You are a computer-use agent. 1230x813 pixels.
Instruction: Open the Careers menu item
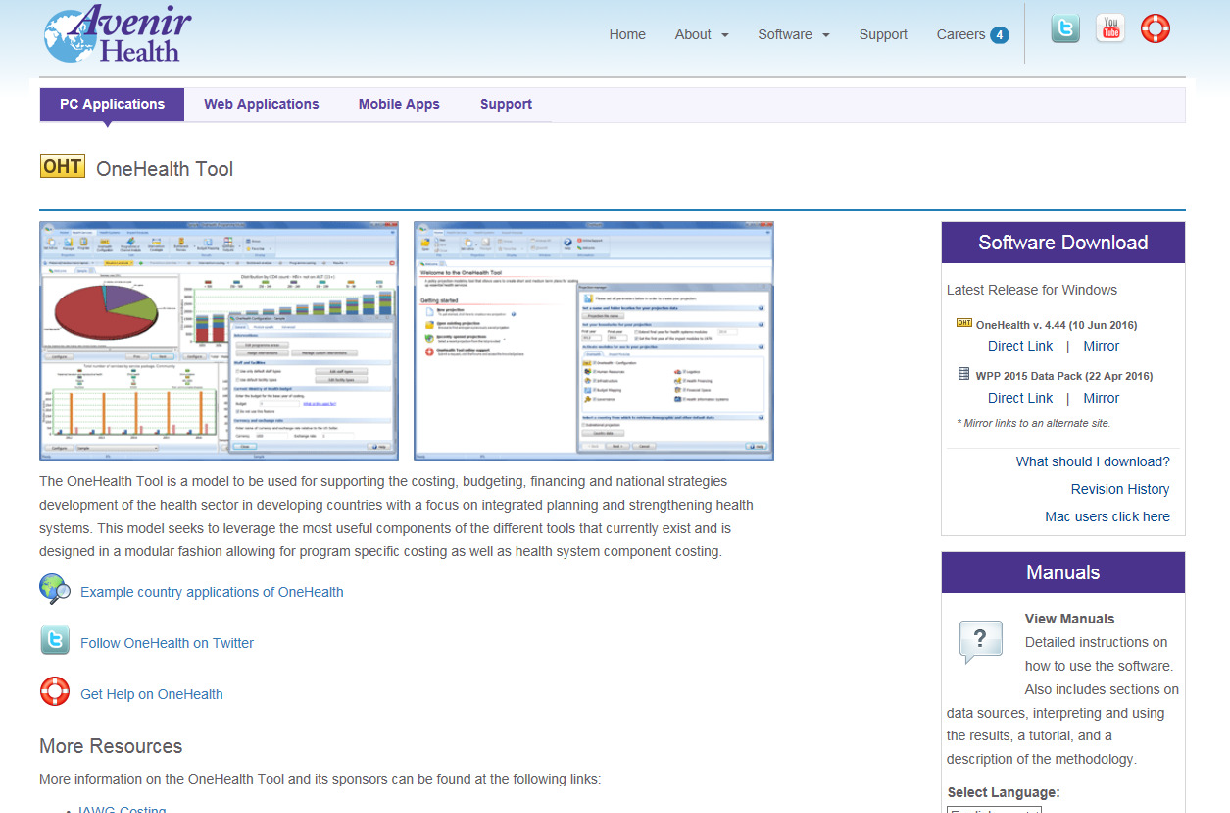click(x=971, y=34)
